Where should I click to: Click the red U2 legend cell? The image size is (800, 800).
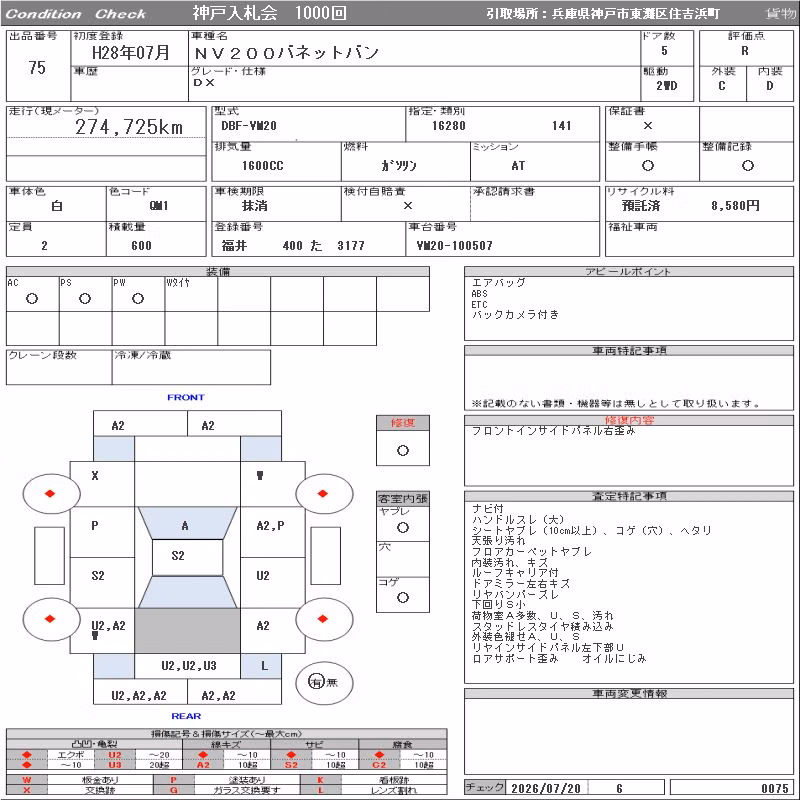point(115,755)
